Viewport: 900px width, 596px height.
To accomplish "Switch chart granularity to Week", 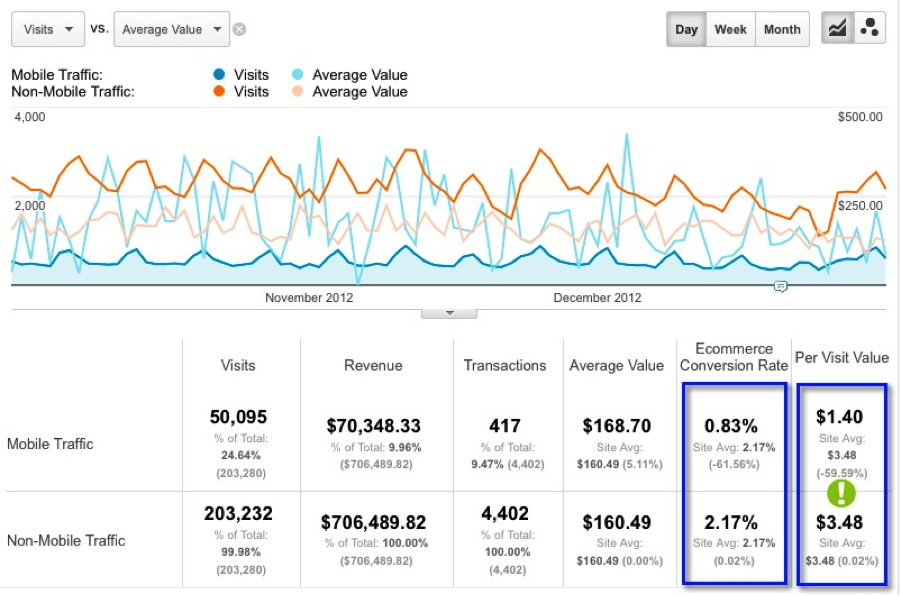I will point(730,29).
